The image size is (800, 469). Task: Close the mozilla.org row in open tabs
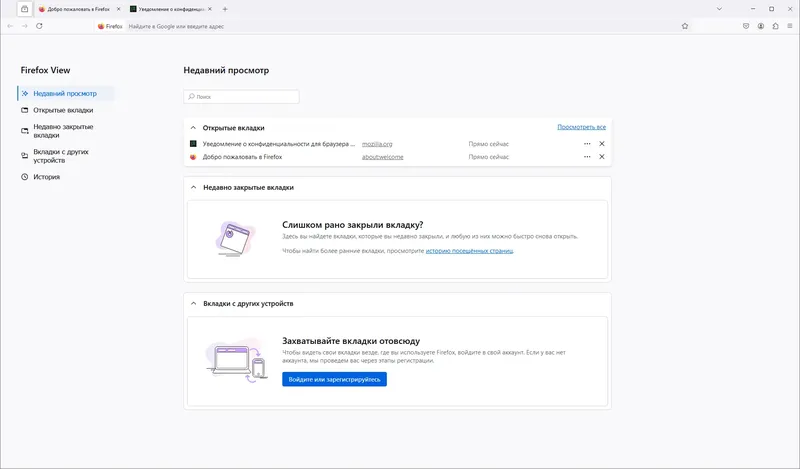tap(602, 144)
